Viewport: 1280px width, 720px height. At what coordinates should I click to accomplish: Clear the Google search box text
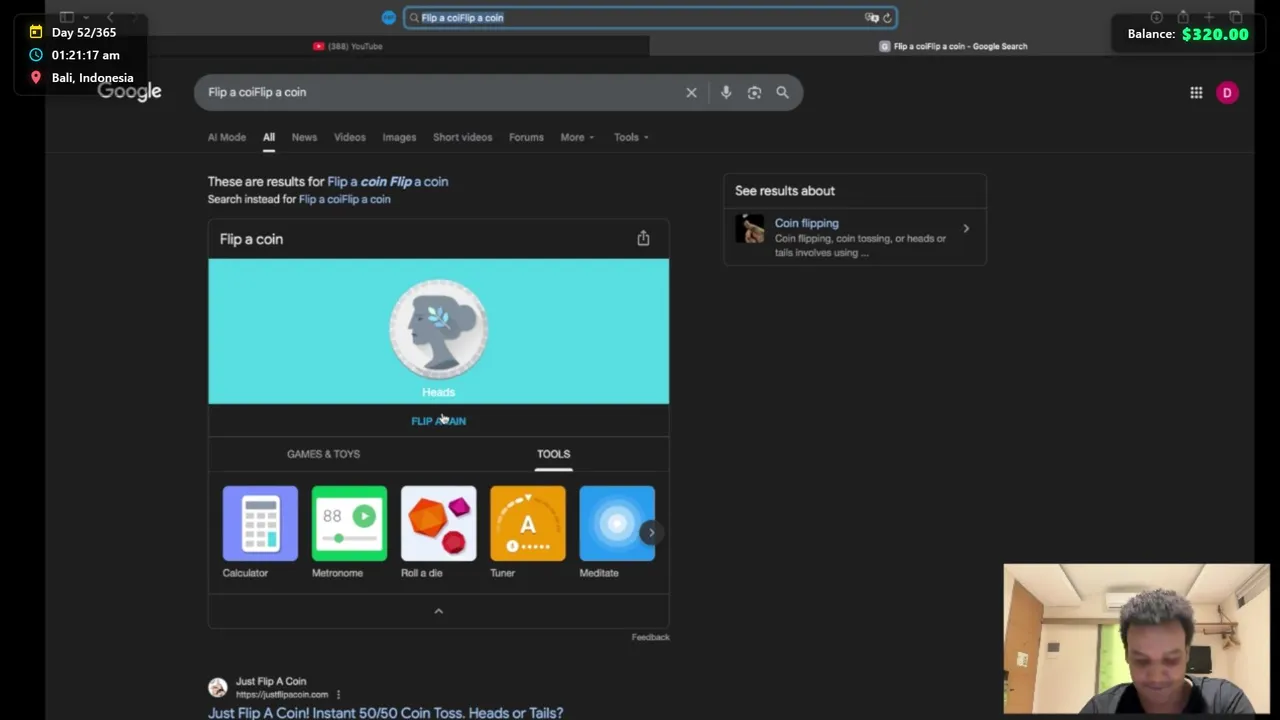click(x=691, y=92)
